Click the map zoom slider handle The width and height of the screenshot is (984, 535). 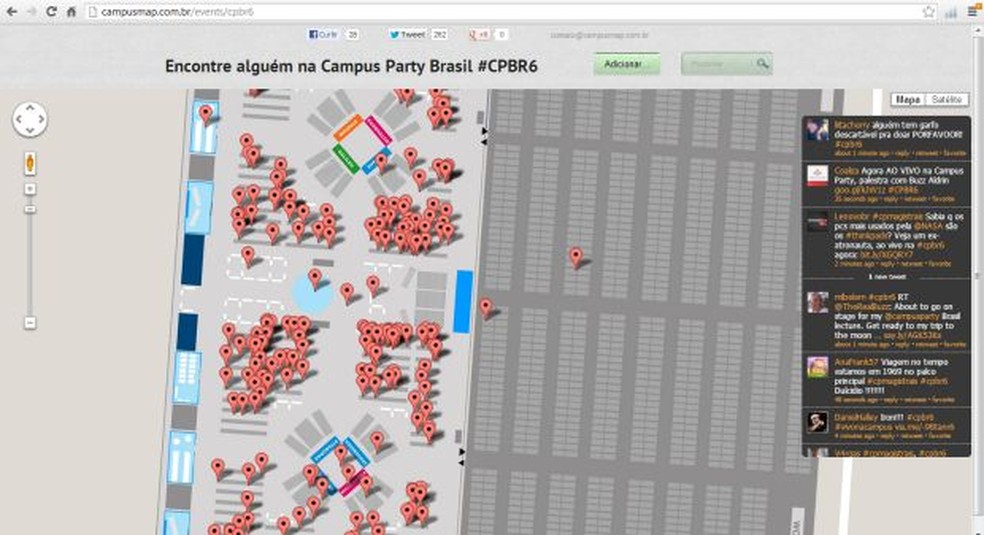click(x=29, y=209)
